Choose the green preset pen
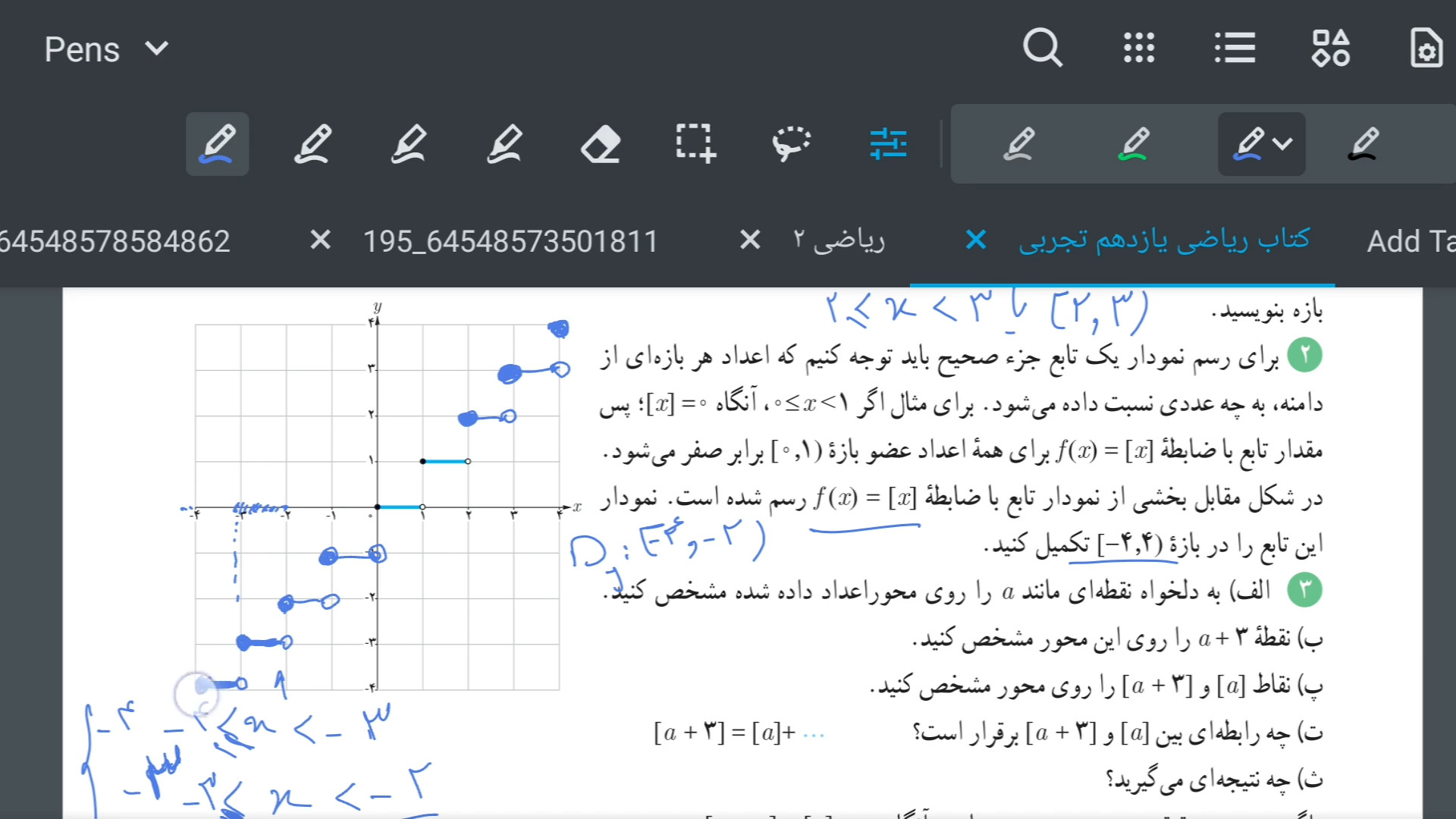This screenshot has height=819, width=1456. click(x=1134, y=143)
